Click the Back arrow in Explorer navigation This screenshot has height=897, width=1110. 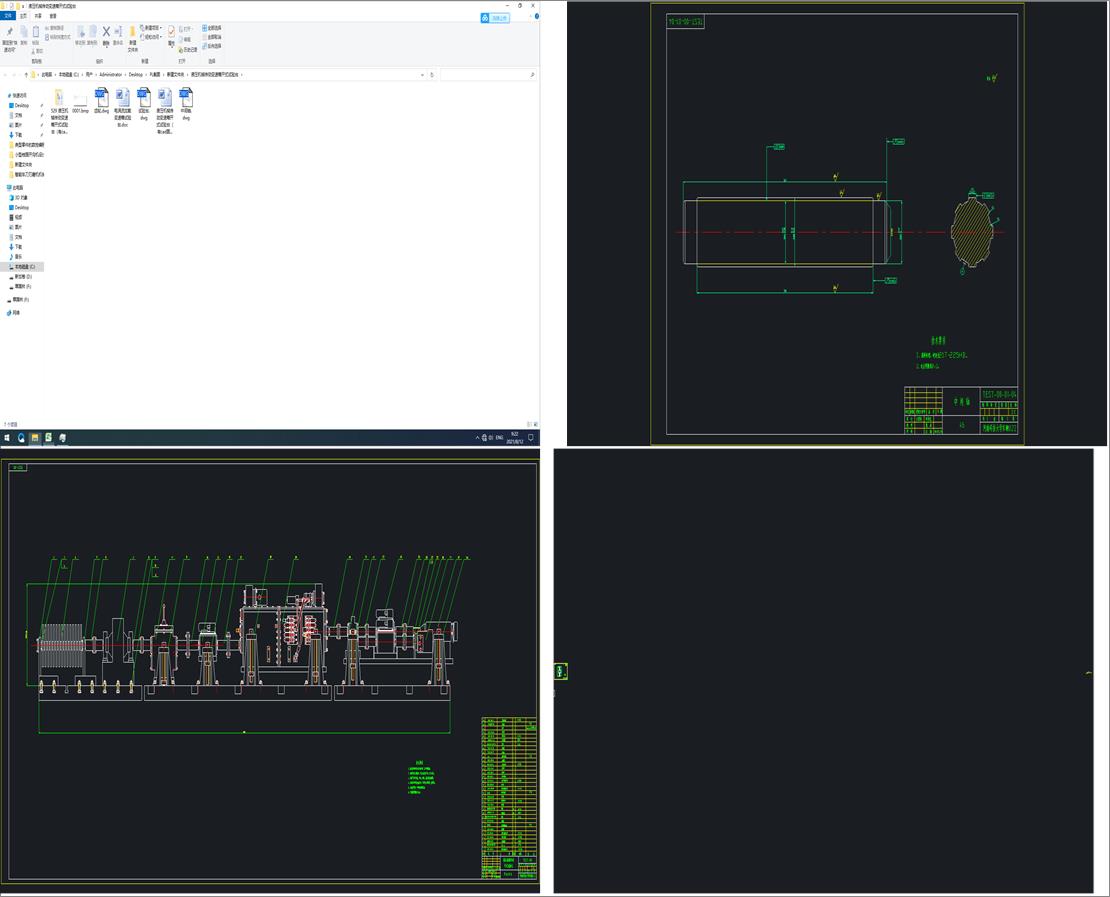(x=5, y=74)
